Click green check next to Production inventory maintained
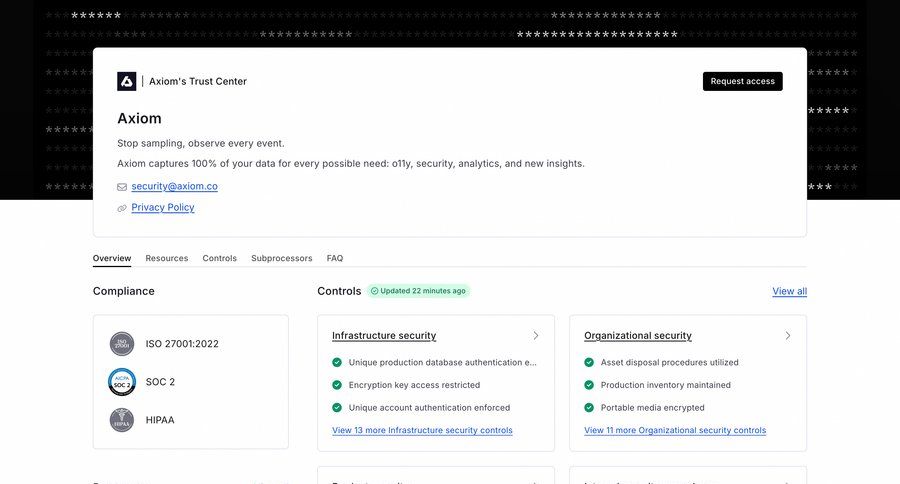Viewport: 900px width, 484px height. [589, 385]
